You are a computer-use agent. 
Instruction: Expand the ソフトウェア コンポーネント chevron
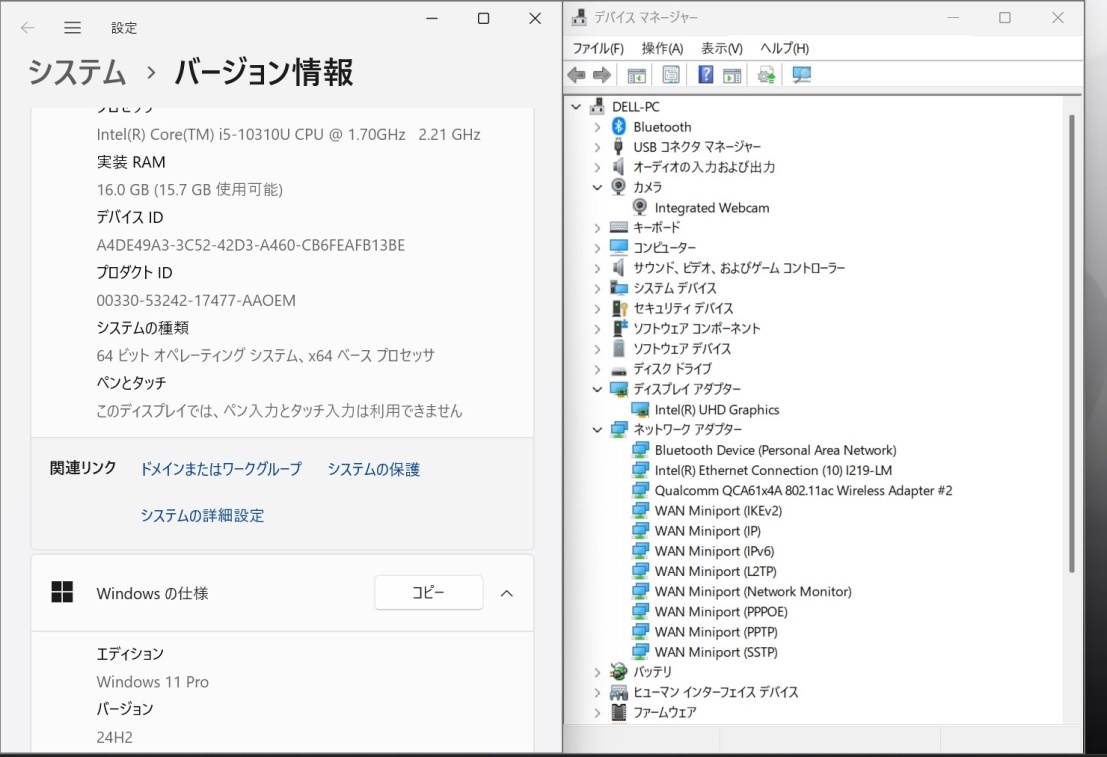(x=597, y=328)
